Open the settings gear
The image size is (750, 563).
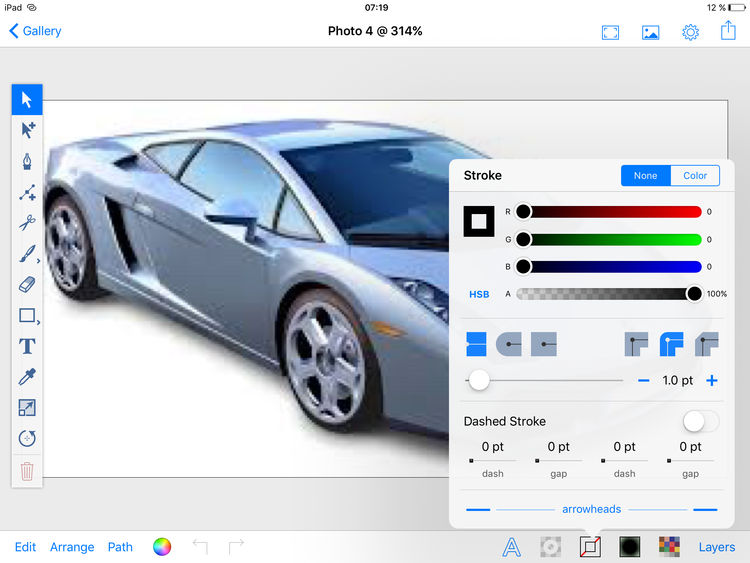[x=690, y=32]
